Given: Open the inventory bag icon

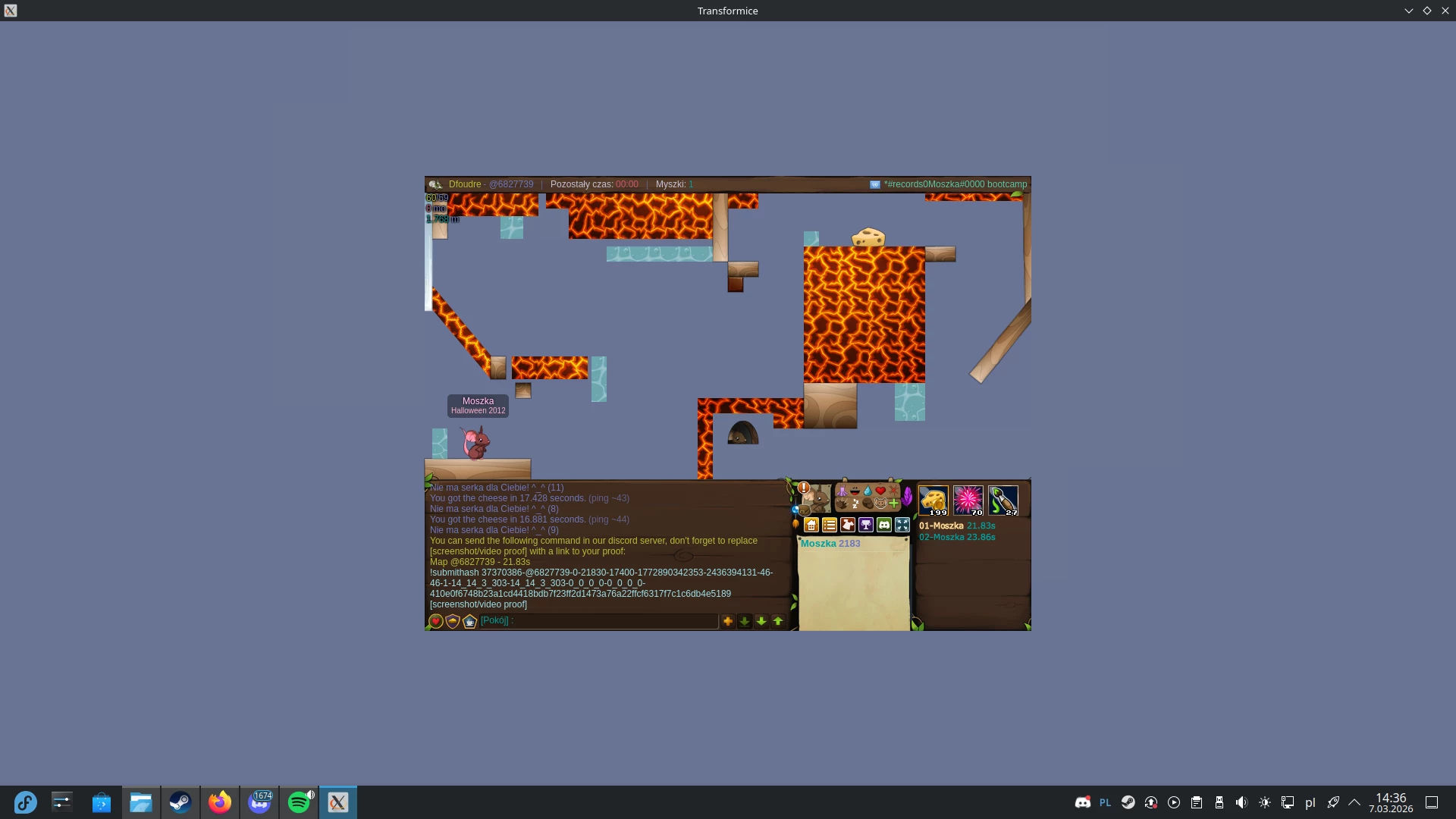Looking at the screenshot, I should pyautogui.click(x=805, y=511).
